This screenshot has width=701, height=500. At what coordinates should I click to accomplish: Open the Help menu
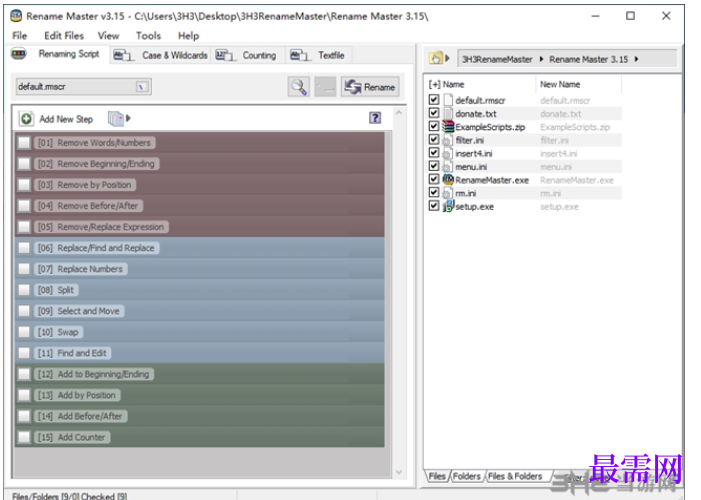pyautogui.click(x=188, y=35)
